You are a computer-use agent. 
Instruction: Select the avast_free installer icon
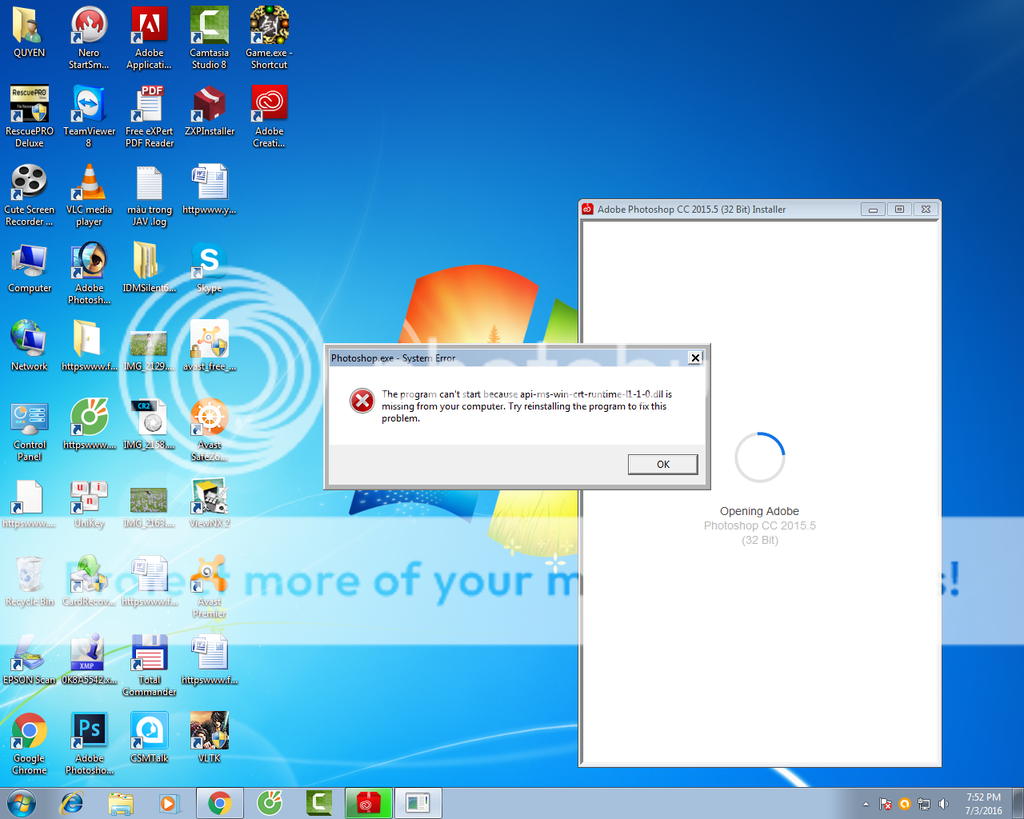209,346
